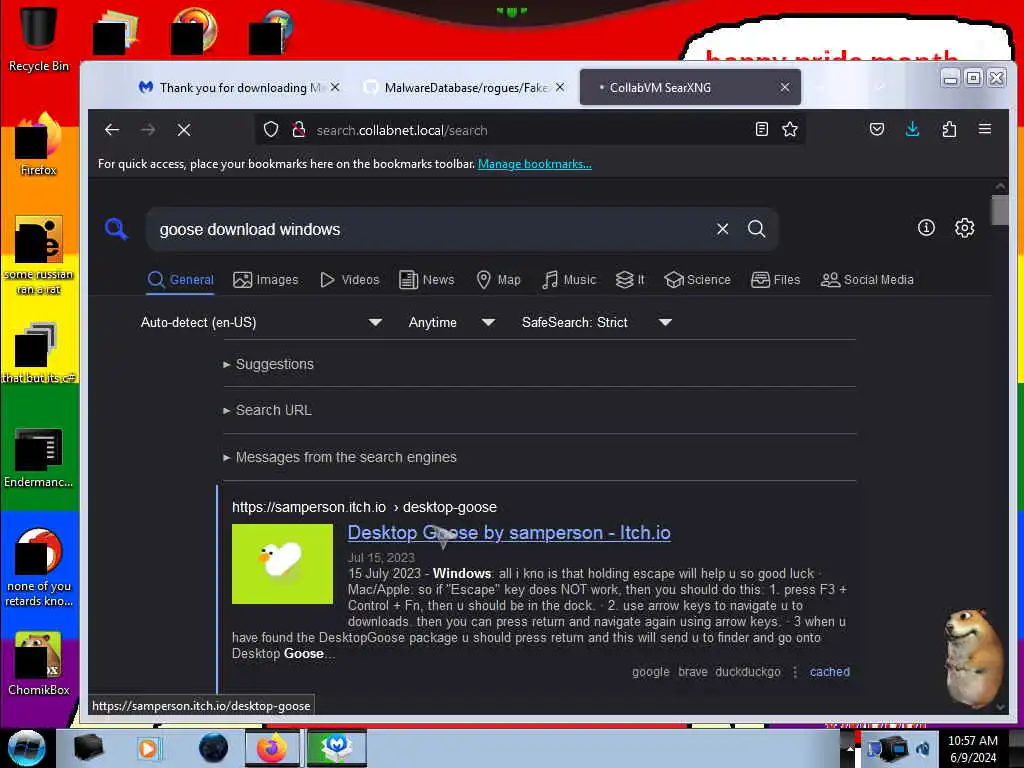Click the Windows Start orb

pyautogui.click(x=26, y=748)
